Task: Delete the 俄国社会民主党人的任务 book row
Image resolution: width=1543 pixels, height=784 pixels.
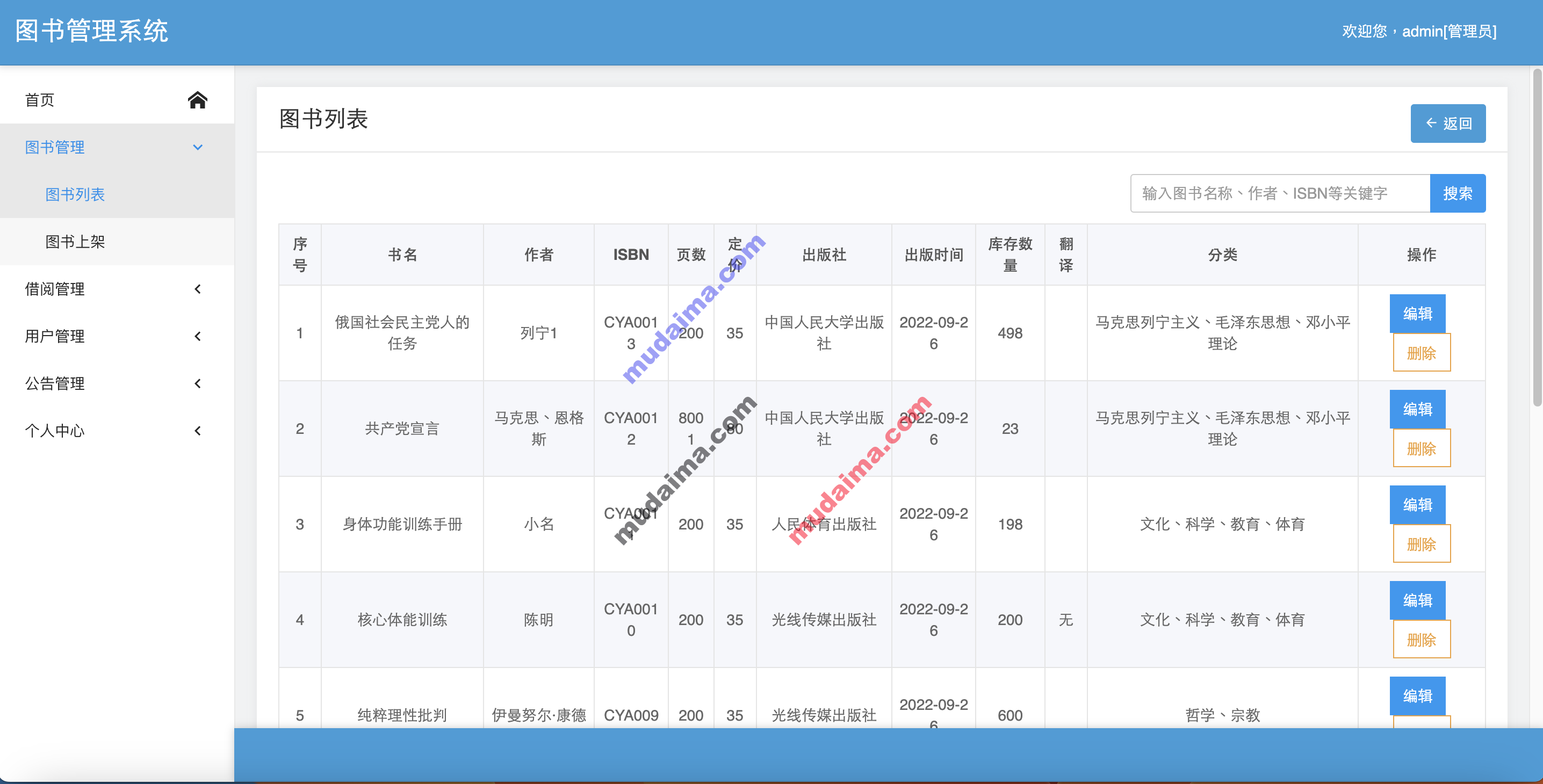Action: point(1422,353)
